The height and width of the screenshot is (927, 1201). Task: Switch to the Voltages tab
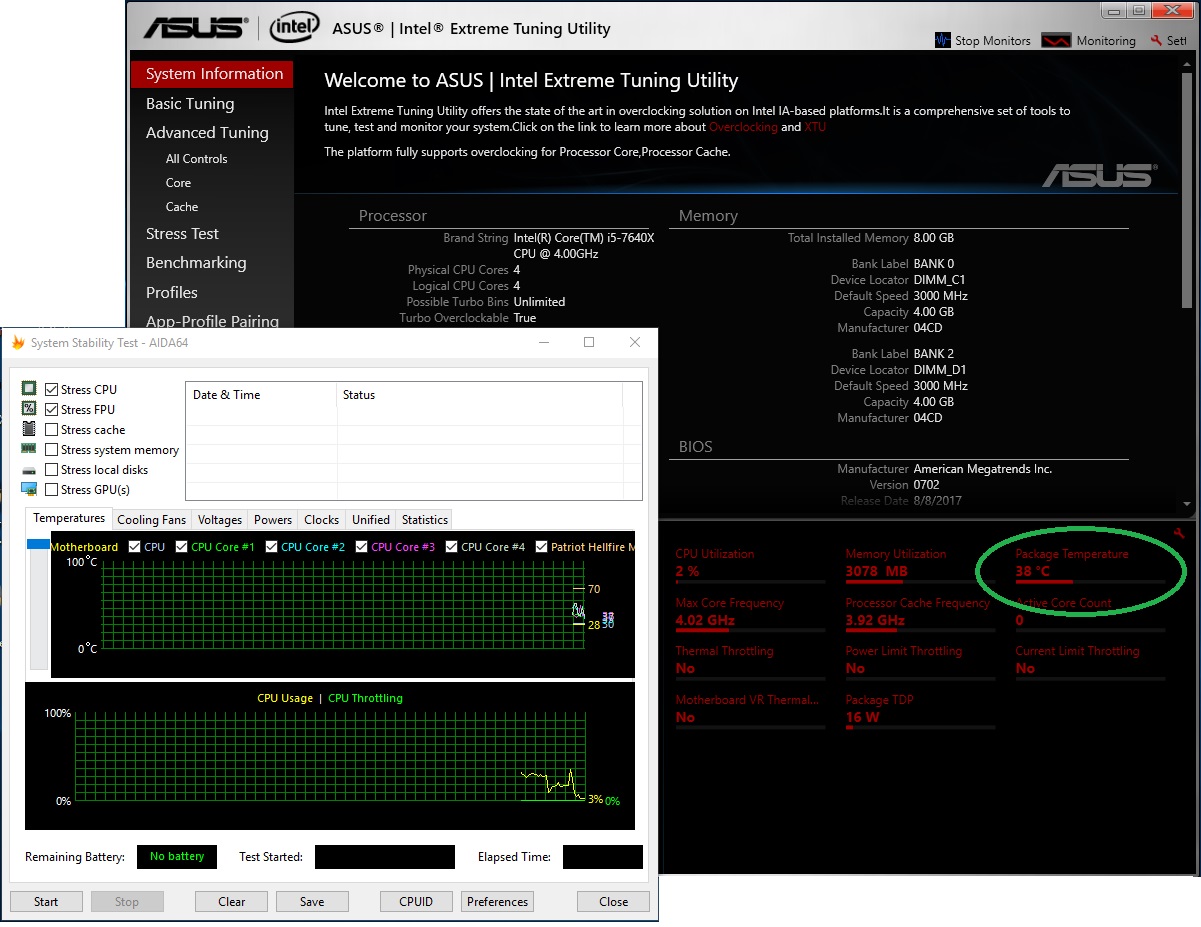(x=220, y=520)
